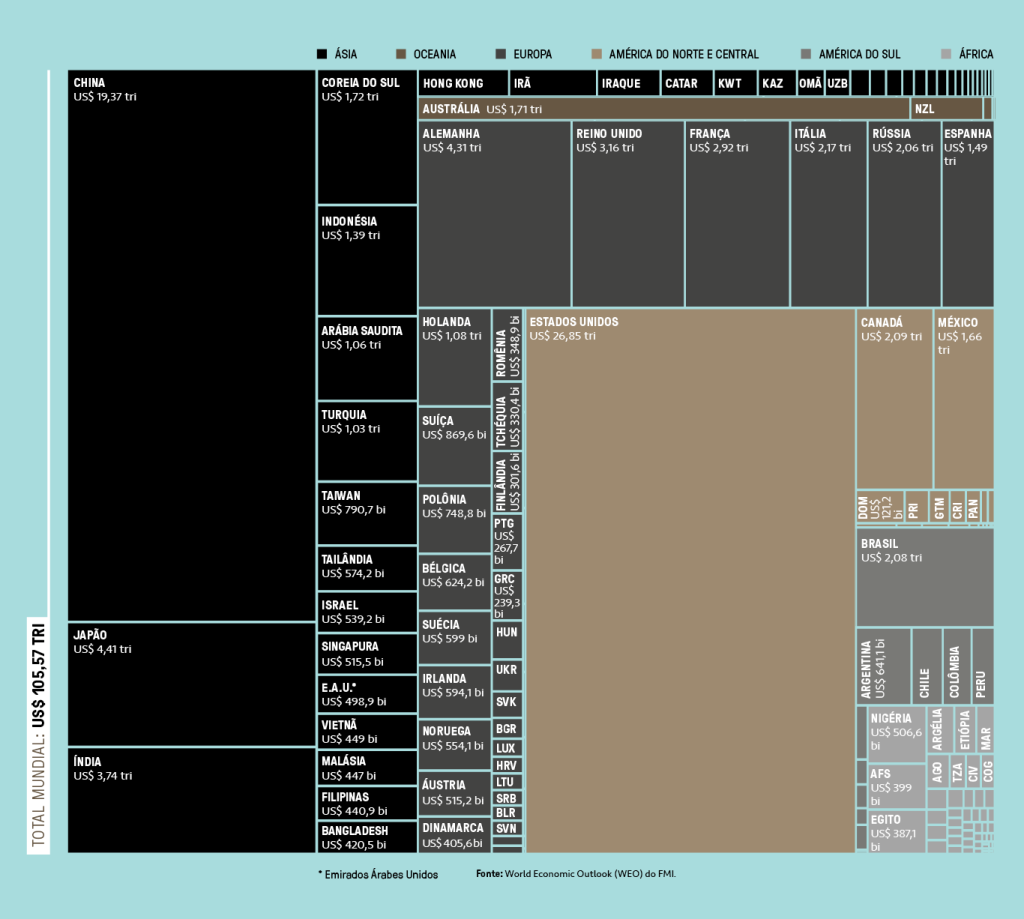Select the Nigéria block
Image resolution: width=1024 pixels, height=919 pixels.
tap(896, 734)
